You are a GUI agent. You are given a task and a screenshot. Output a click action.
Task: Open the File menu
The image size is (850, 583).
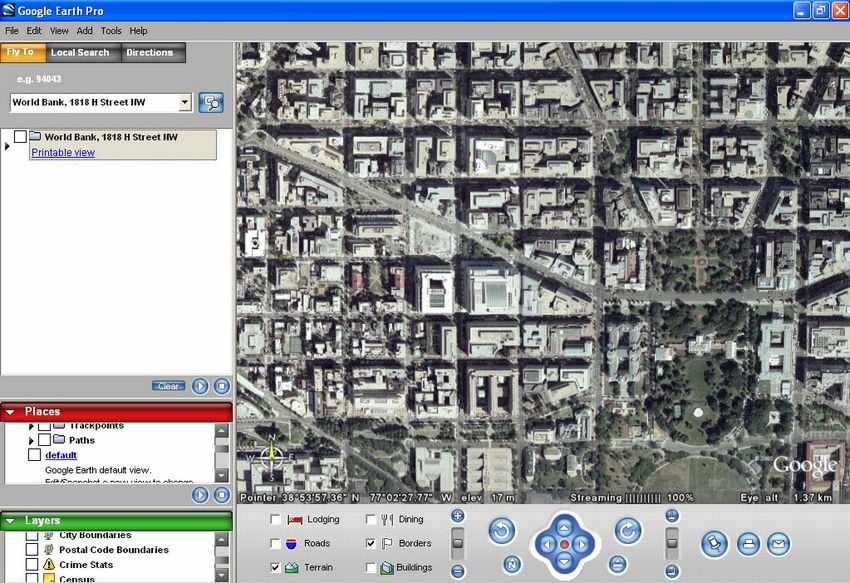[11, 31]
